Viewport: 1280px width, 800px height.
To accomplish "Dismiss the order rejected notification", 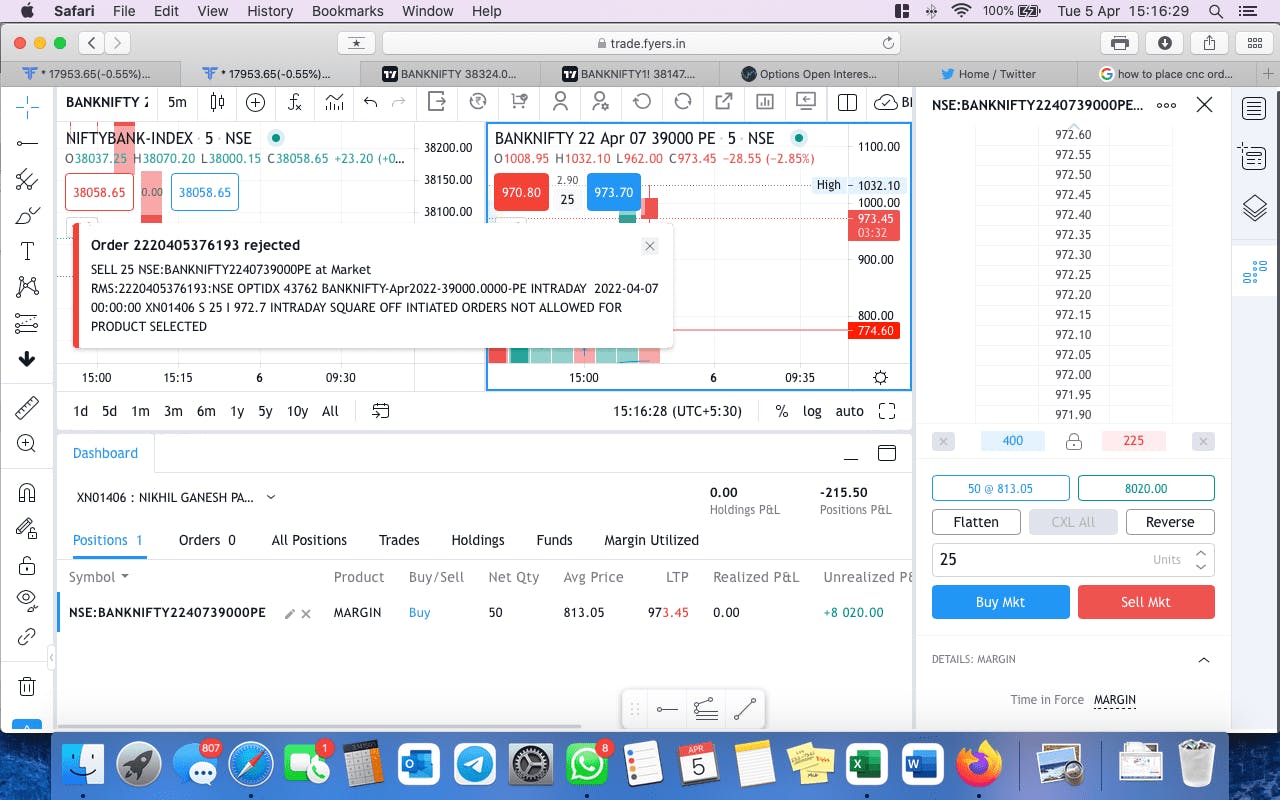I will pyautogui.click(x=650, y=246).
